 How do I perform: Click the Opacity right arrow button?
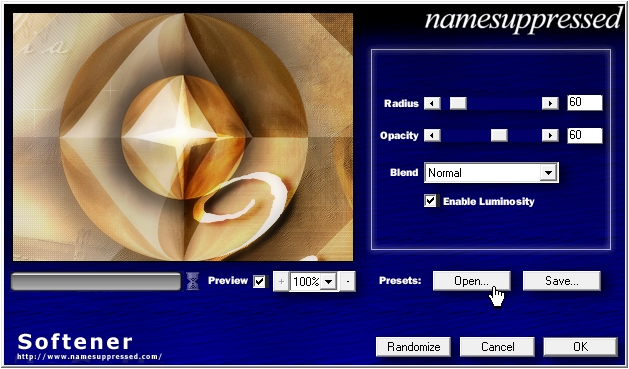(x=550, y=136)
